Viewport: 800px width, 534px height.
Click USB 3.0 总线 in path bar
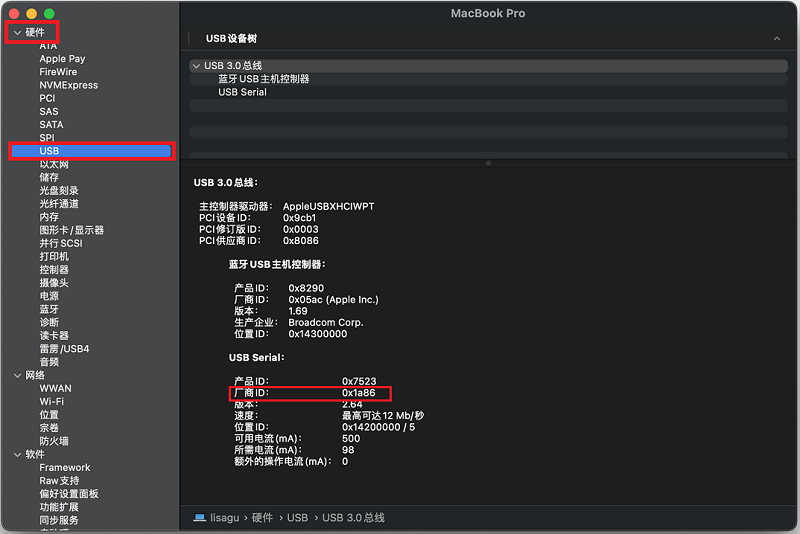pos(353,518)
